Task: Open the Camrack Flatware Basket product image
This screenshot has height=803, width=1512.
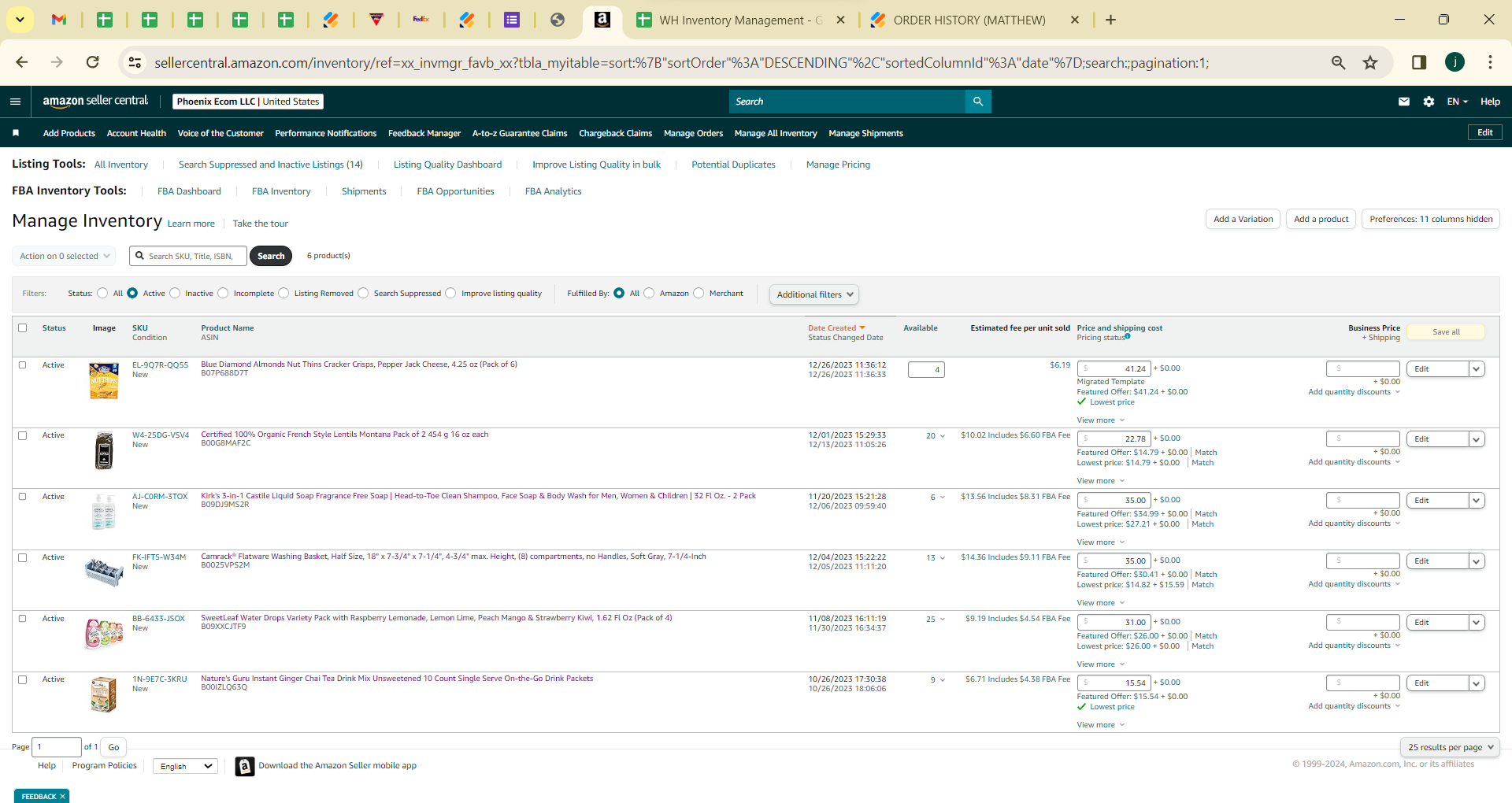Action: (104, 572)
